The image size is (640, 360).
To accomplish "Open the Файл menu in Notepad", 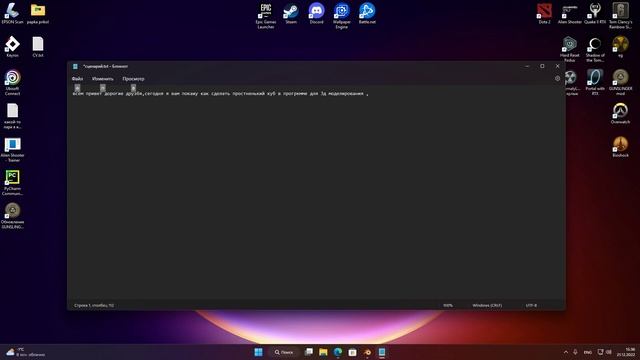I will tap(77, 79).
